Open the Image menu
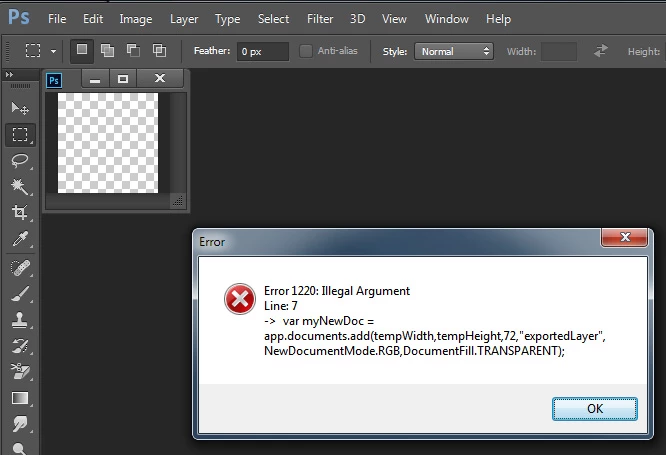 (135, 19)
